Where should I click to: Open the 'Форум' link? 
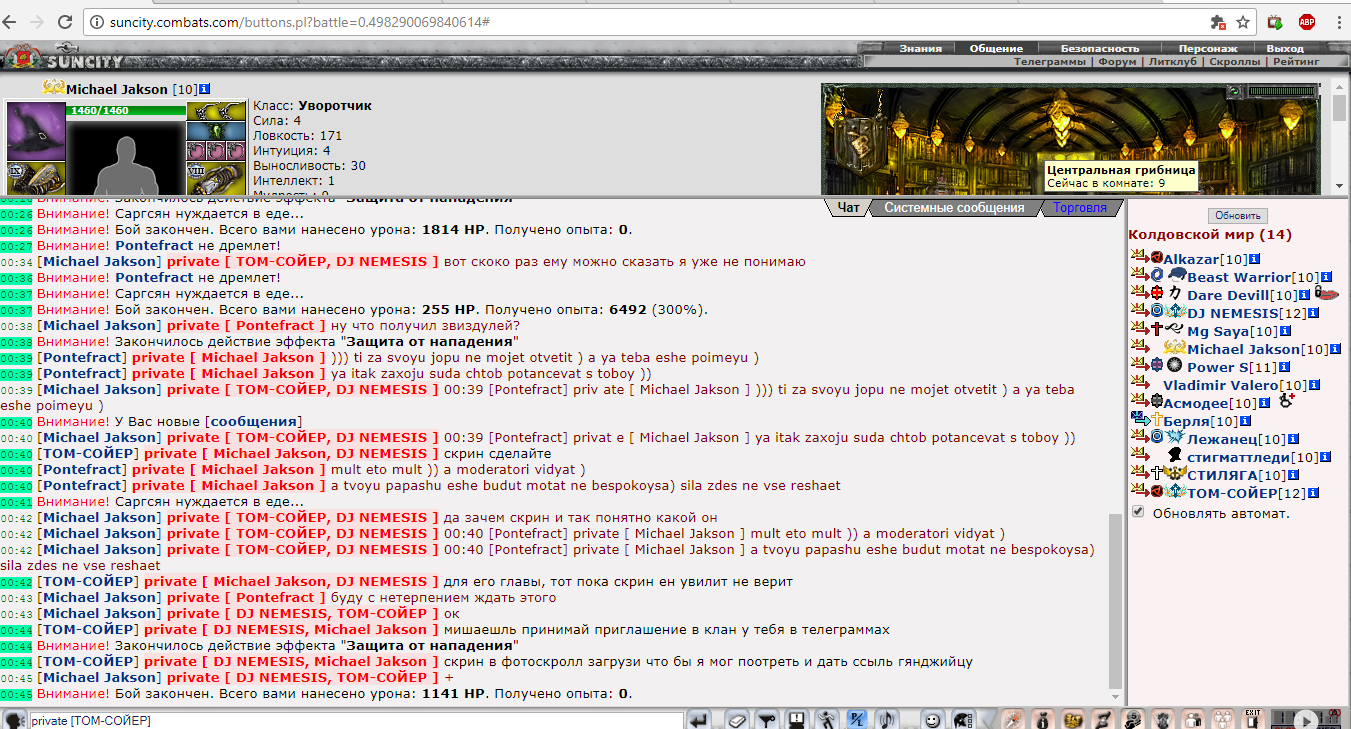[x=1117, y=62]
